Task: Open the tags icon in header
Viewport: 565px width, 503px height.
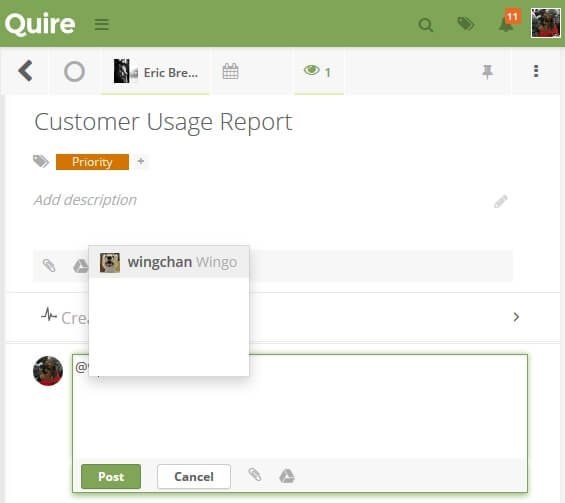Action: (466, 24)
